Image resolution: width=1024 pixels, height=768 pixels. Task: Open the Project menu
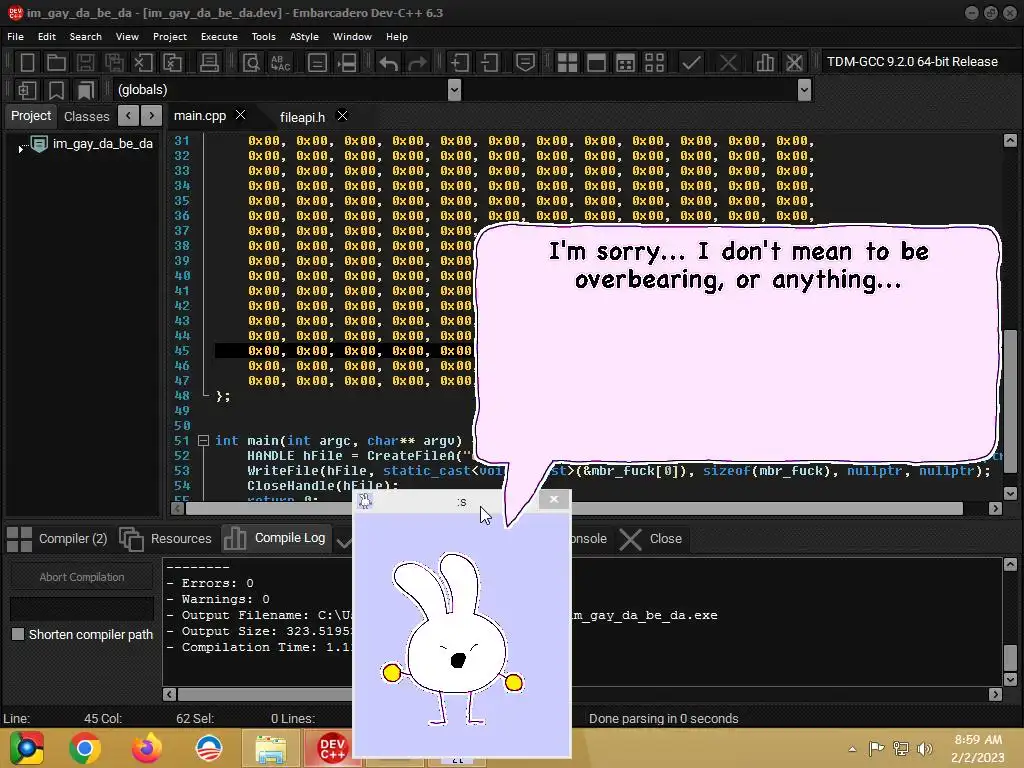point(170,37)
